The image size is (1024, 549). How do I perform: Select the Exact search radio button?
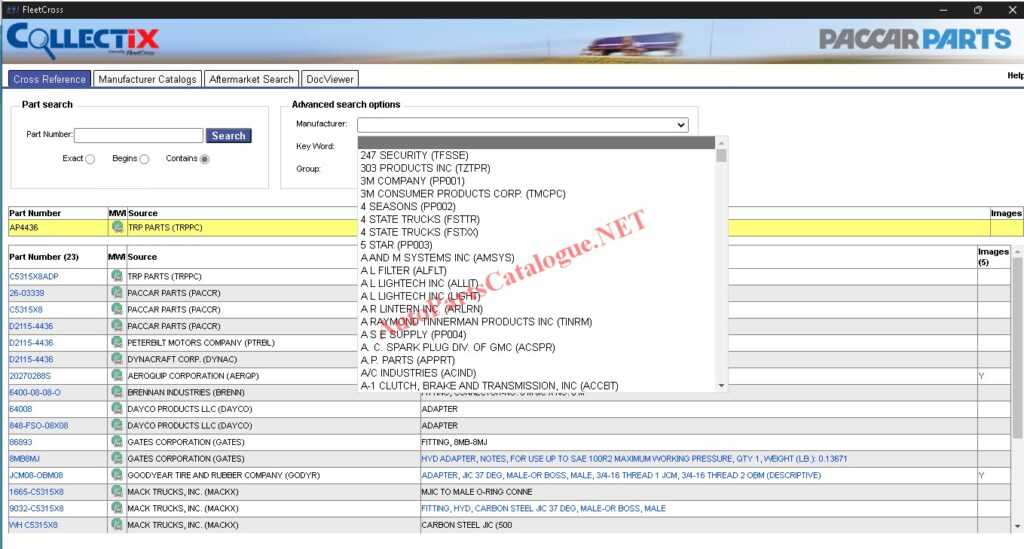pos(90,159)
